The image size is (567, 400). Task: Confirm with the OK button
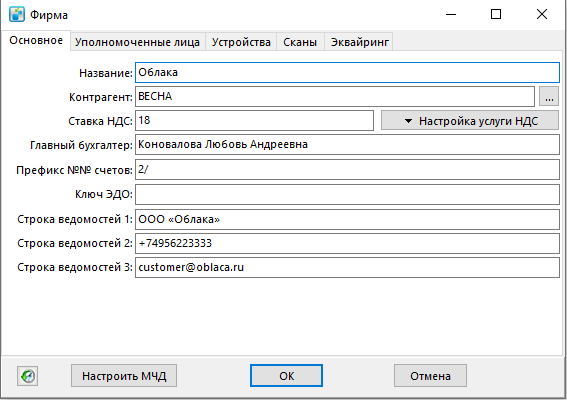(286, 376)
